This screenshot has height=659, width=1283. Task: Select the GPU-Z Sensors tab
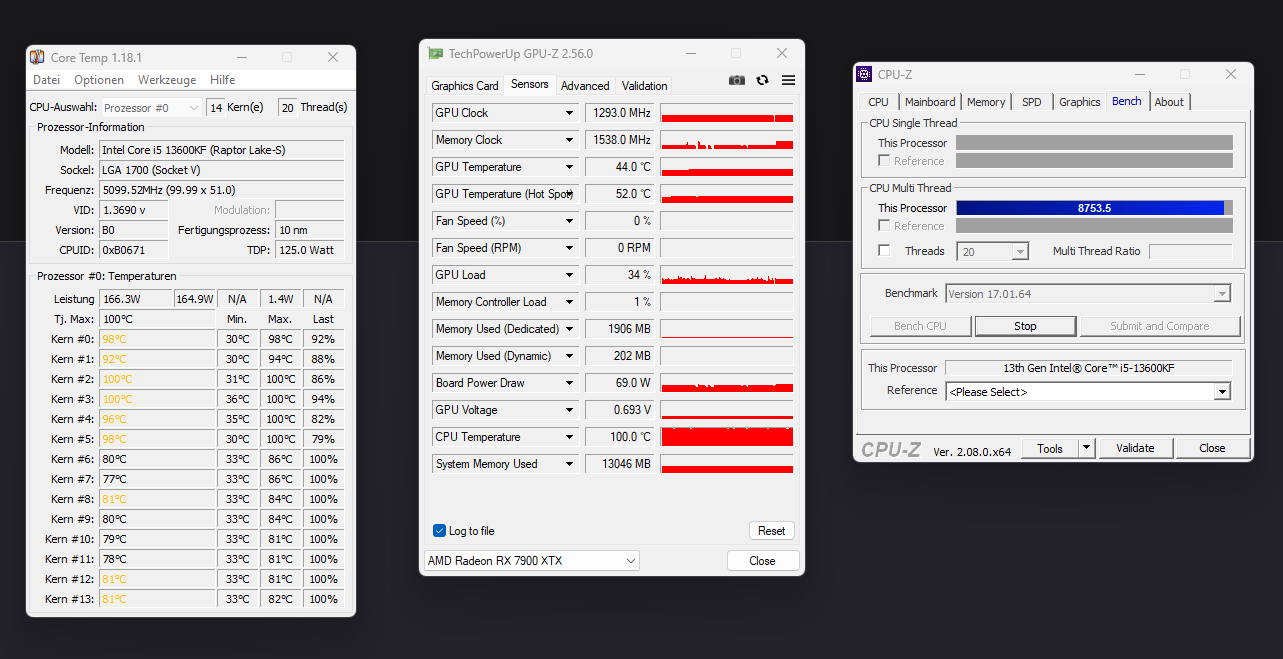(530, 84)
